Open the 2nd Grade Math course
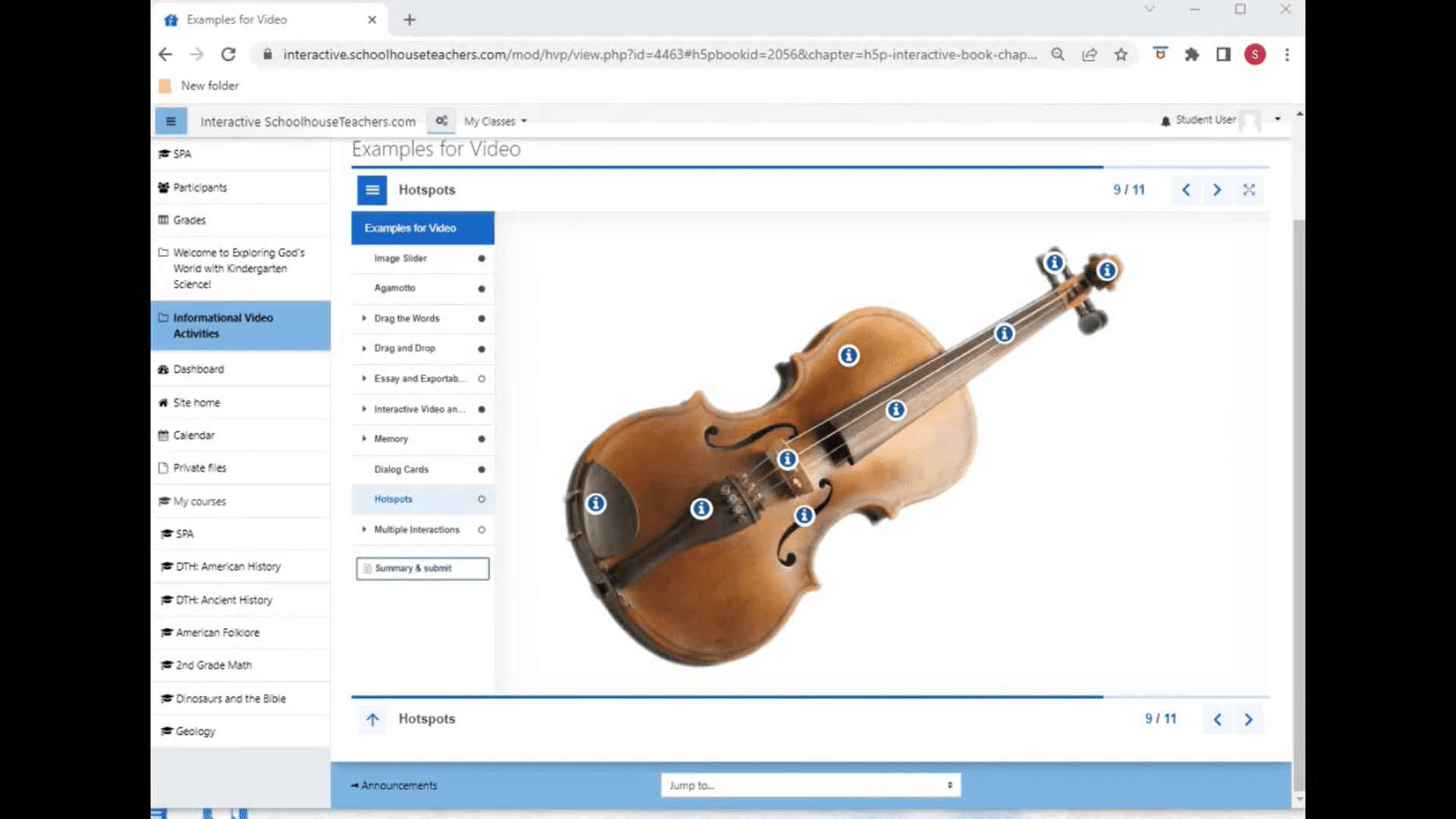1456x819 pixels. click(240, 665)
